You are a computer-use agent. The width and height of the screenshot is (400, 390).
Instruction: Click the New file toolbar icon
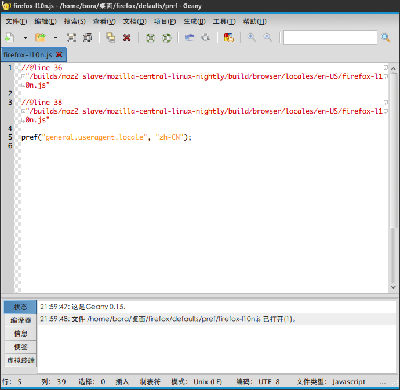10,37
